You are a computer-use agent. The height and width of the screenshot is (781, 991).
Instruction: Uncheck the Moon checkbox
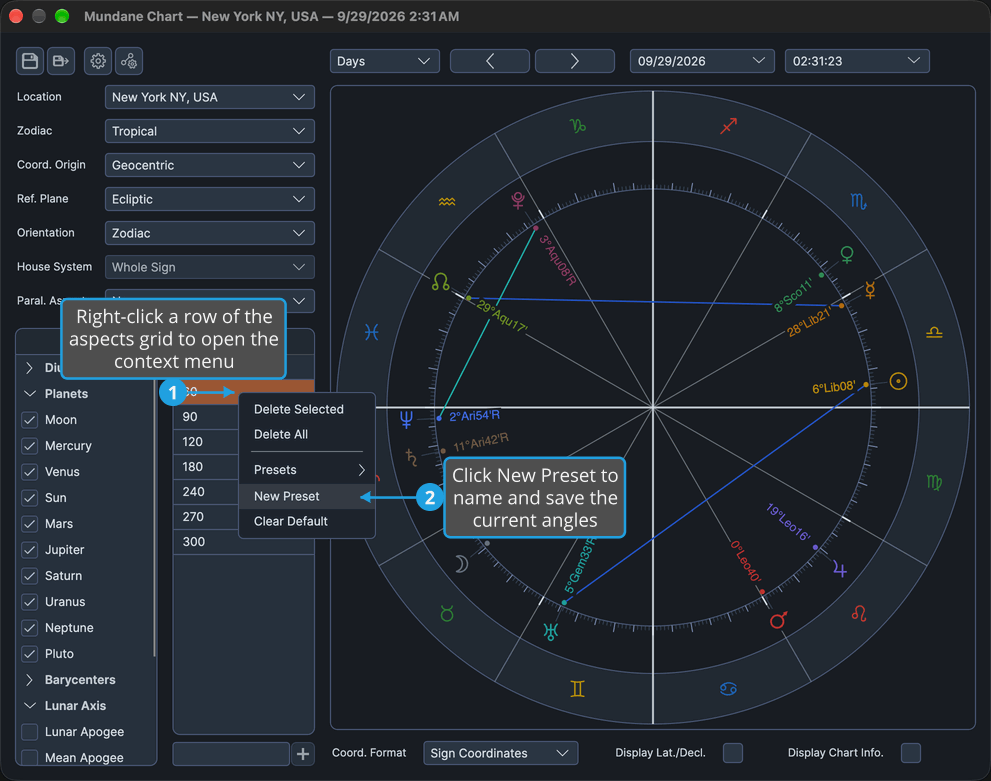tap(30, 420)
